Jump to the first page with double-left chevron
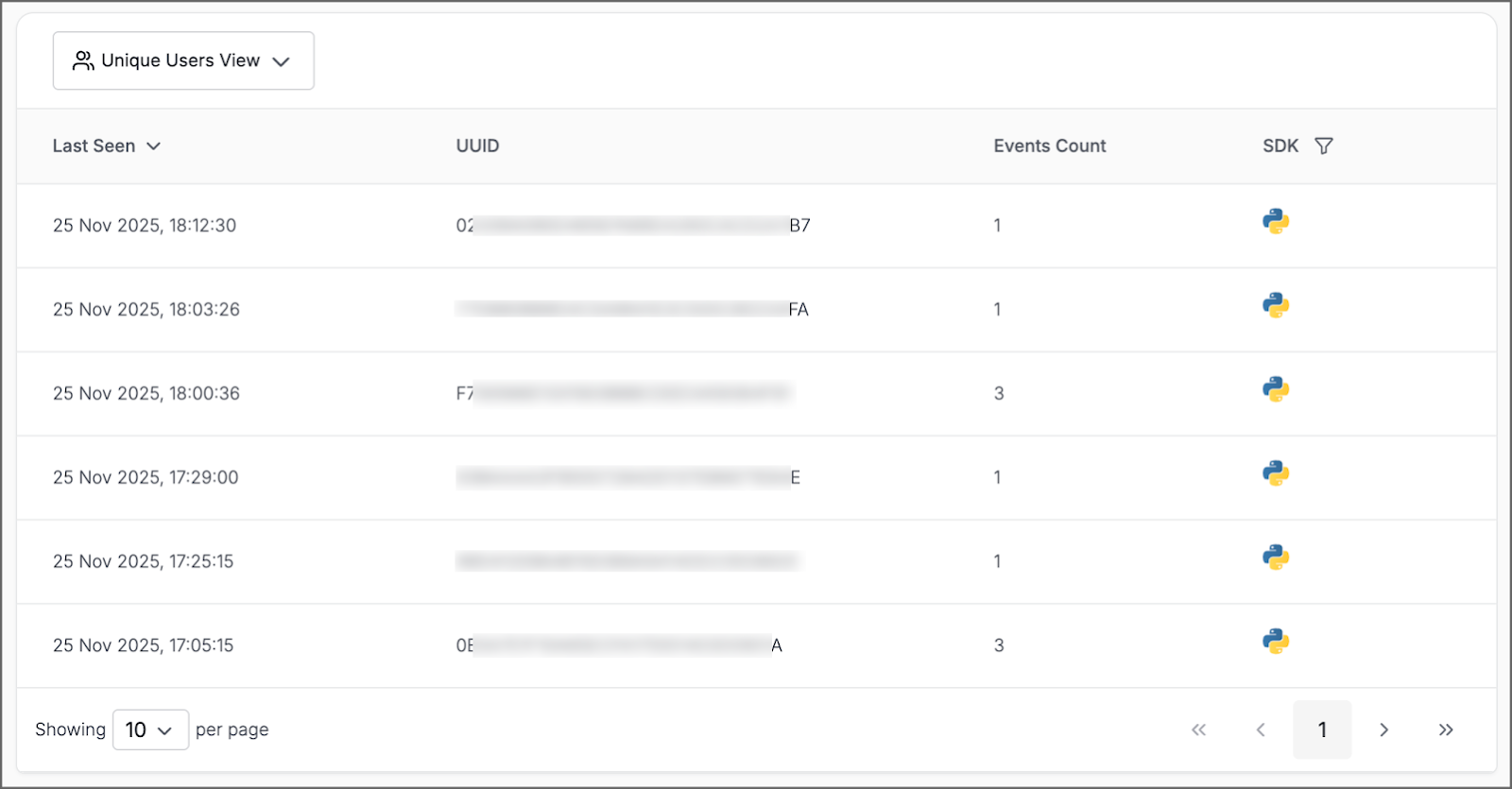Image resolution: width=1512 pixels, height=789 pixels. (1198, 729)
